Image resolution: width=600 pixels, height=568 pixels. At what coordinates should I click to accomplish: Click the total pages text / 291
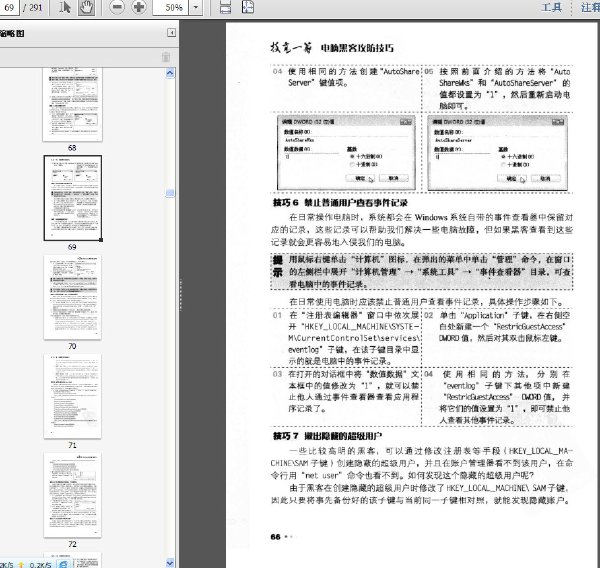33,7
